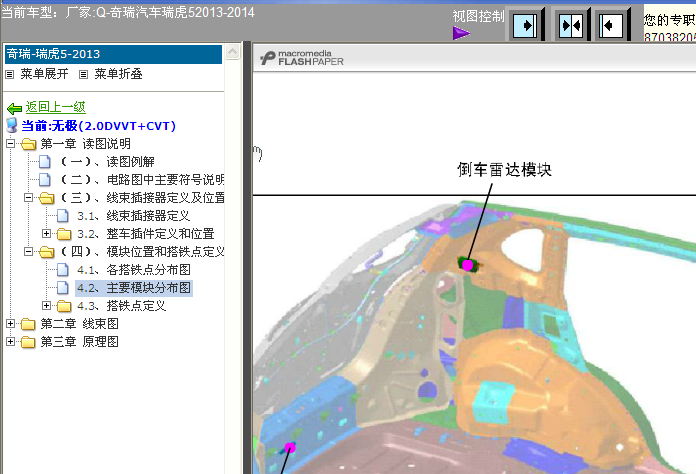Click the page icon of (二)、电路图中主要符号说明
Viewport: 696px width, 474px height.
44,180
